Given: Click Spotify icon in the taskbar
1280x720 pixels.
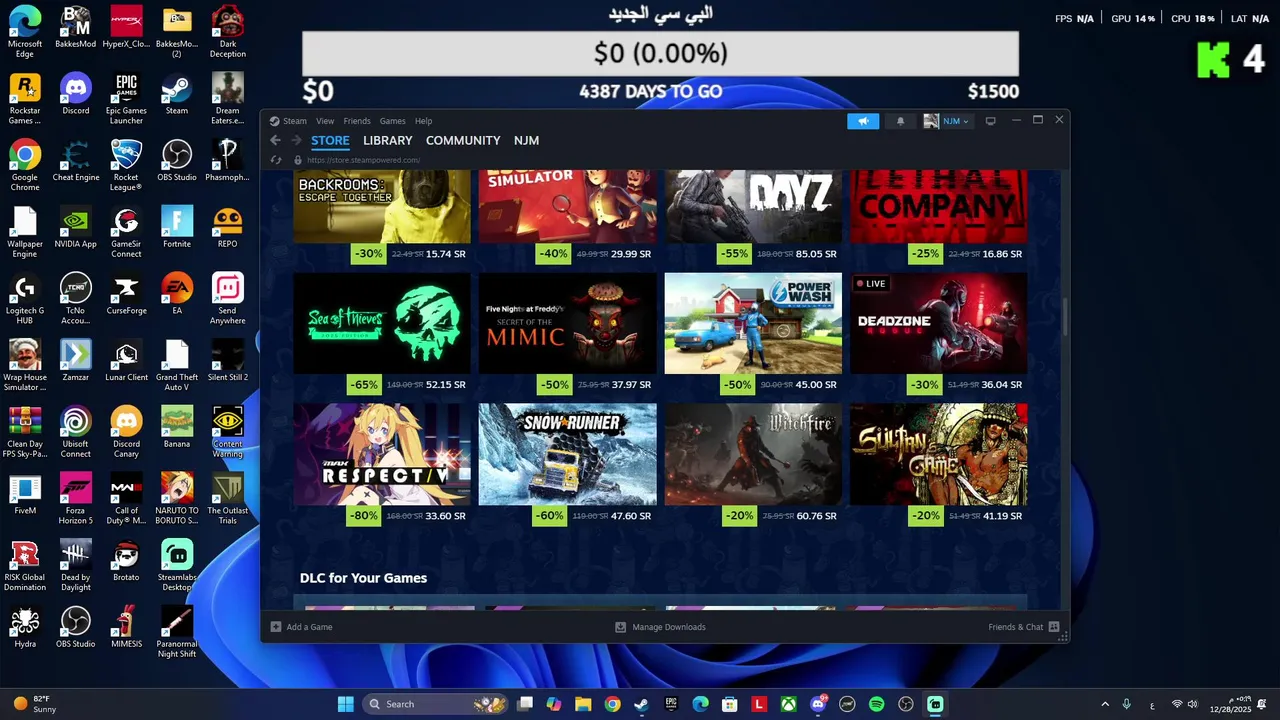Looking at the screenshot, I should tap(877, 704).
